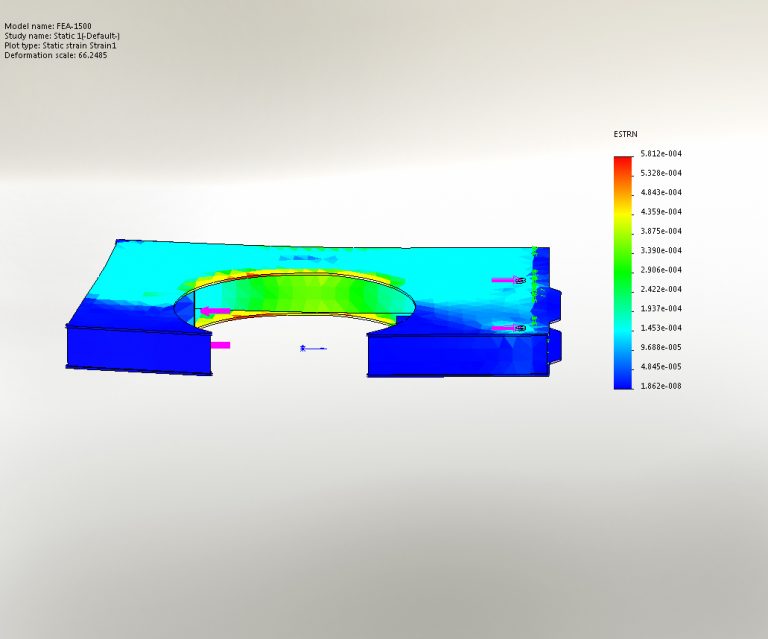This screenshot has width=768, height=639.
Task: Click the Study name Static 1 label
Action: tap(62, 35)
